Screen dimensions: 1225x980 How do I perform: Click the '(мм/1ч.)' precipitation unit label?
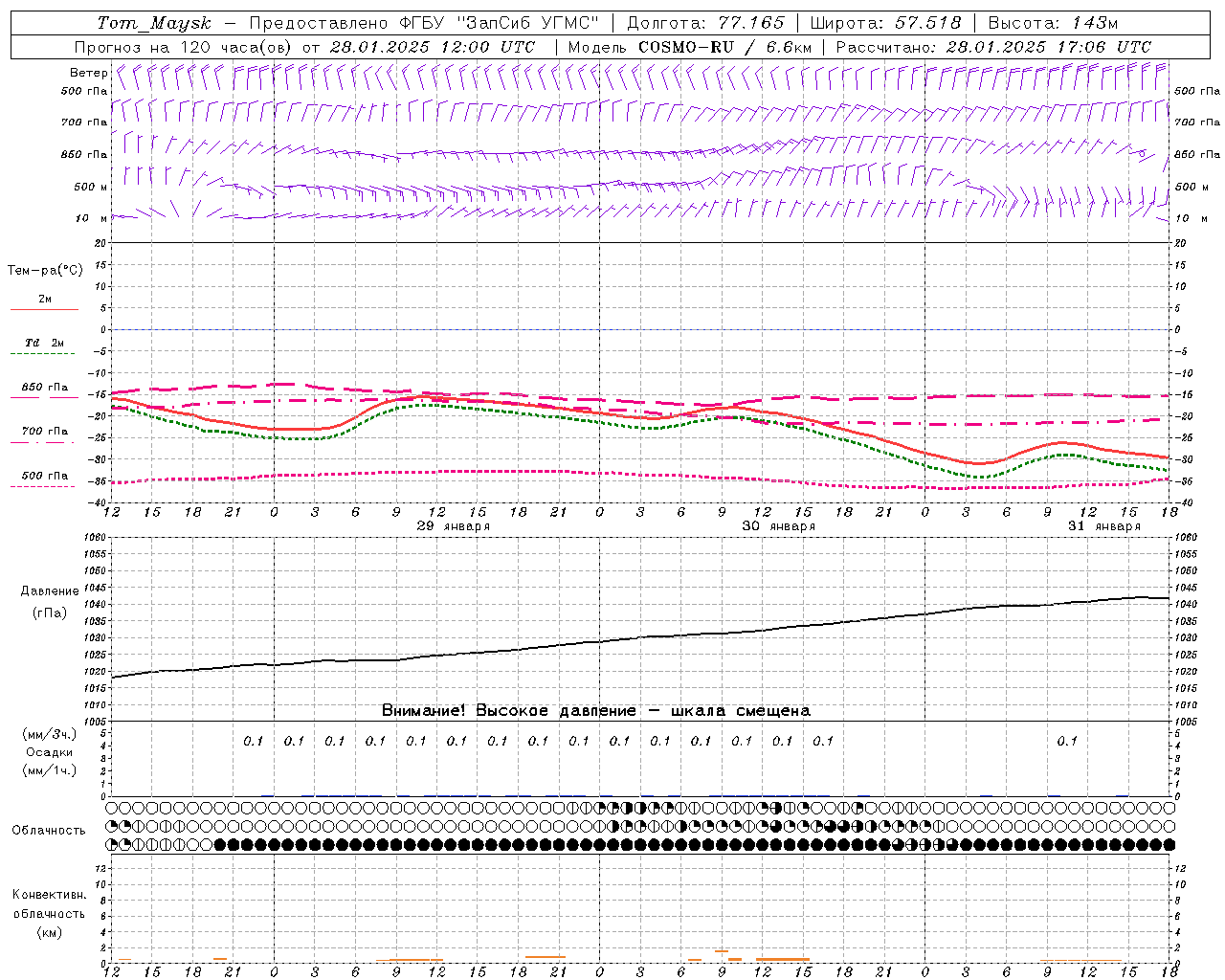coord(49,770)
